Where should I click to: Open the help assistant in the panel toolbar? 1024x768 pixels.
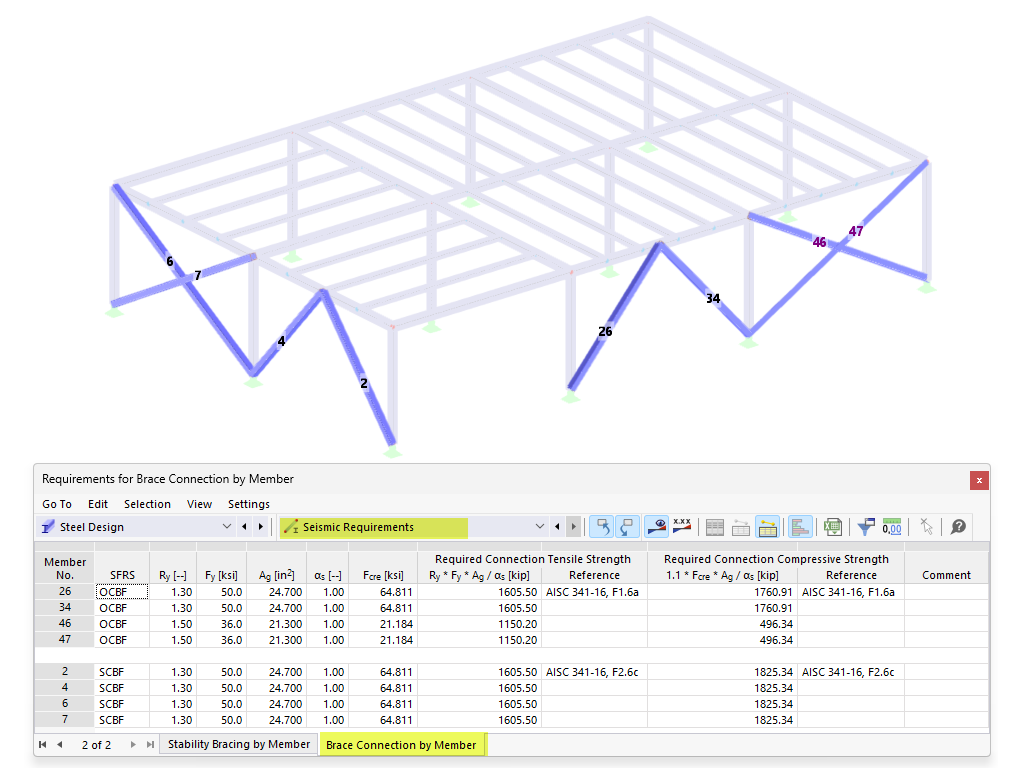point(957,527)
